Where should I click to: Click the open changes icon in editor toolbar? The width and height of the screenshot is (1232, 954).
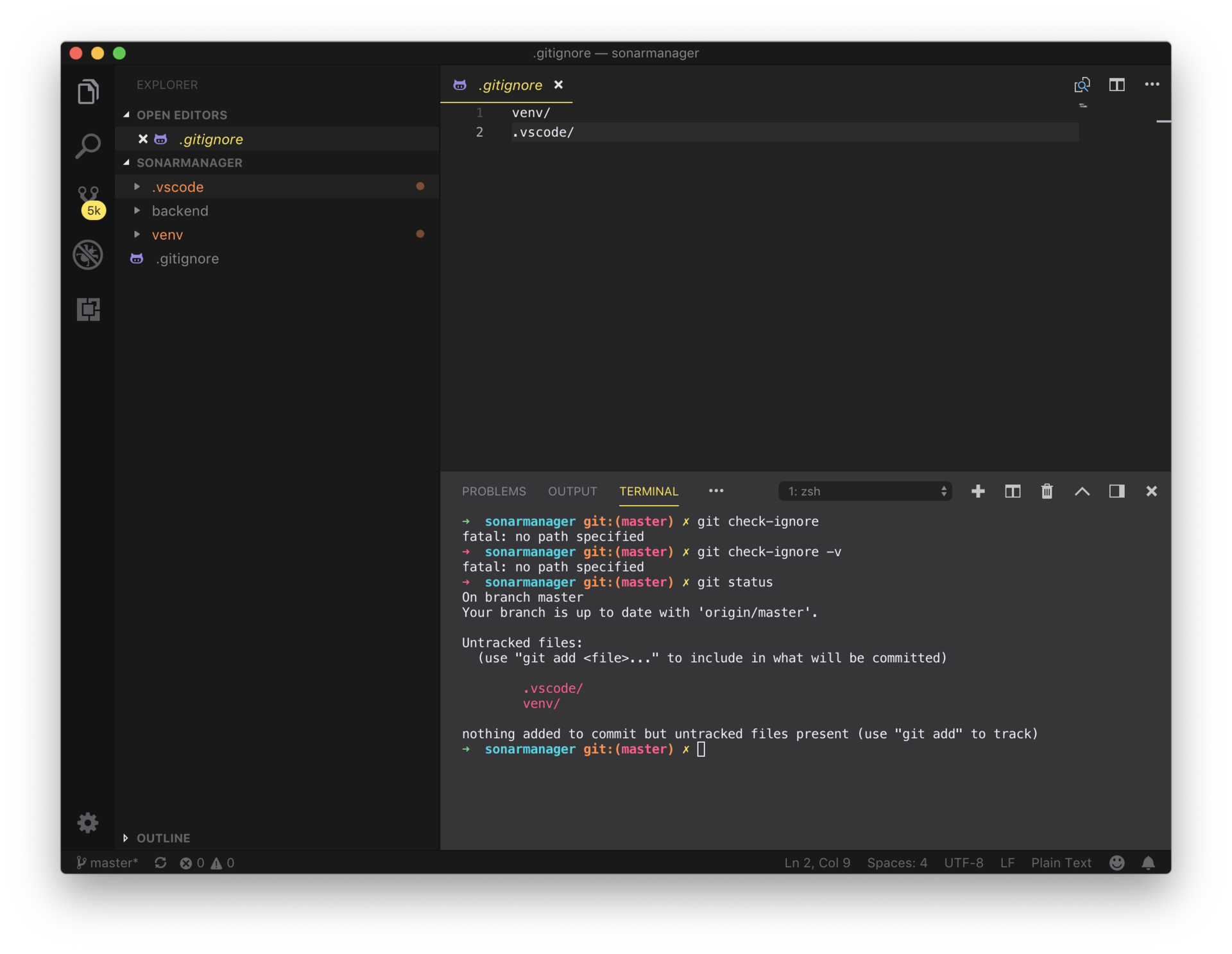point(1082,85)
